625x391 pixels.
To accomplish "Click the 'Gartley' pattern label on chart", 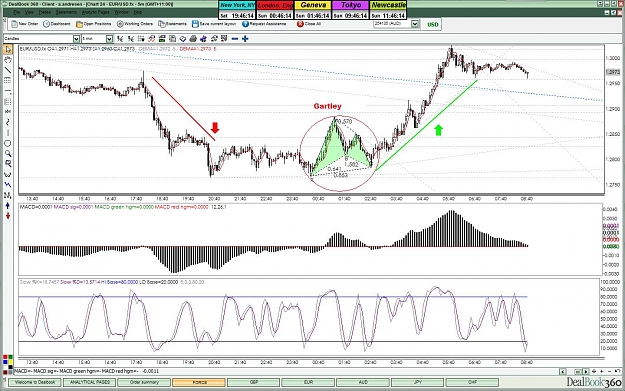I will (327, 106).
